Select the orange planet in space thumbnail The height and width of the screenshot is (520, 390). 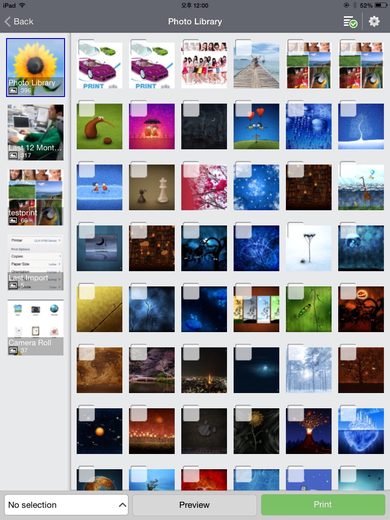pyautogui.click(x=99, y=431)
